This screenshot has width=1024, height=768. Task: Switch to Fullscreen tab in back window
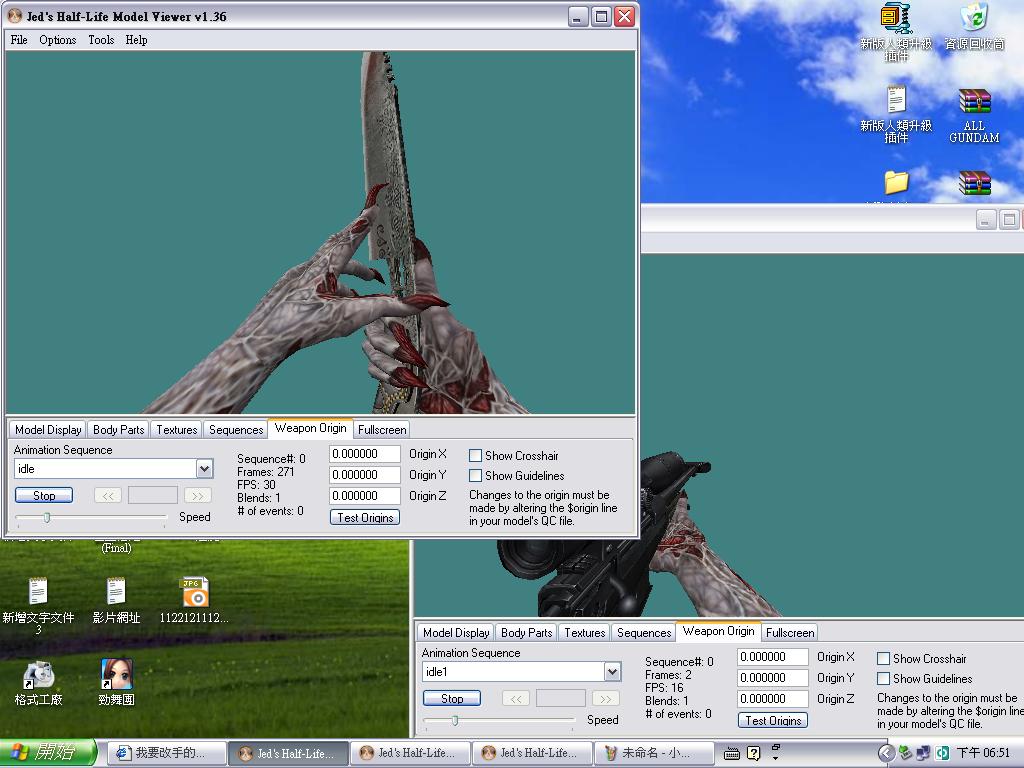pos(790,633)
